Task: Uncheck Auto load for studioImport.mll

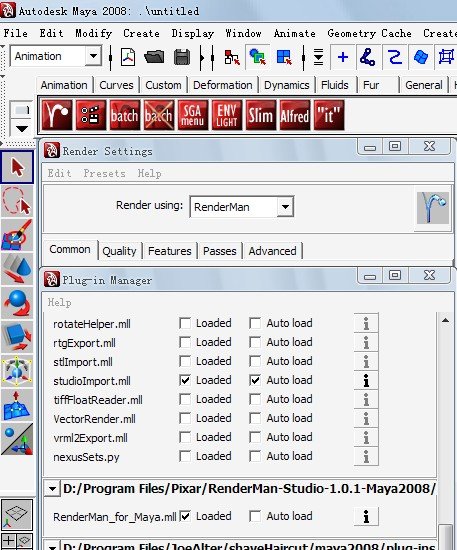Action: (255, 381)
